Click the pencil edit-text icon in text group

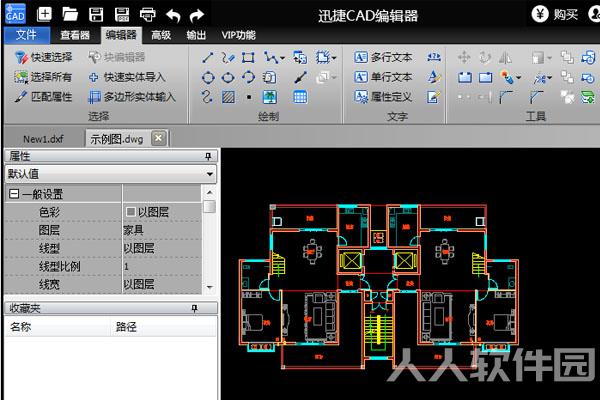[x=433, y=97]
